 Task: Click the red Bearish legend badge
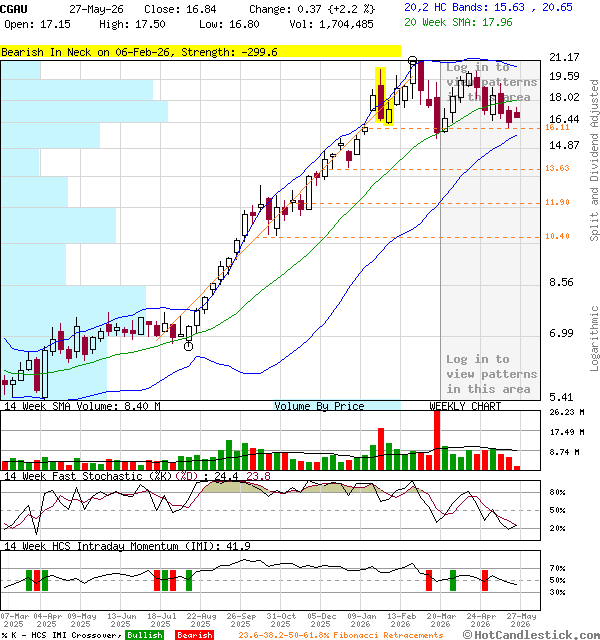pyautogui.click(x=195, y=635)
